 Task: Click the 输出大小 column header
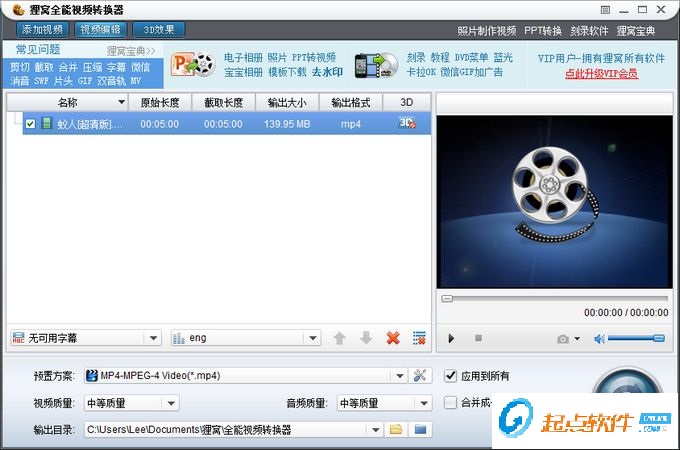(287, 102)
